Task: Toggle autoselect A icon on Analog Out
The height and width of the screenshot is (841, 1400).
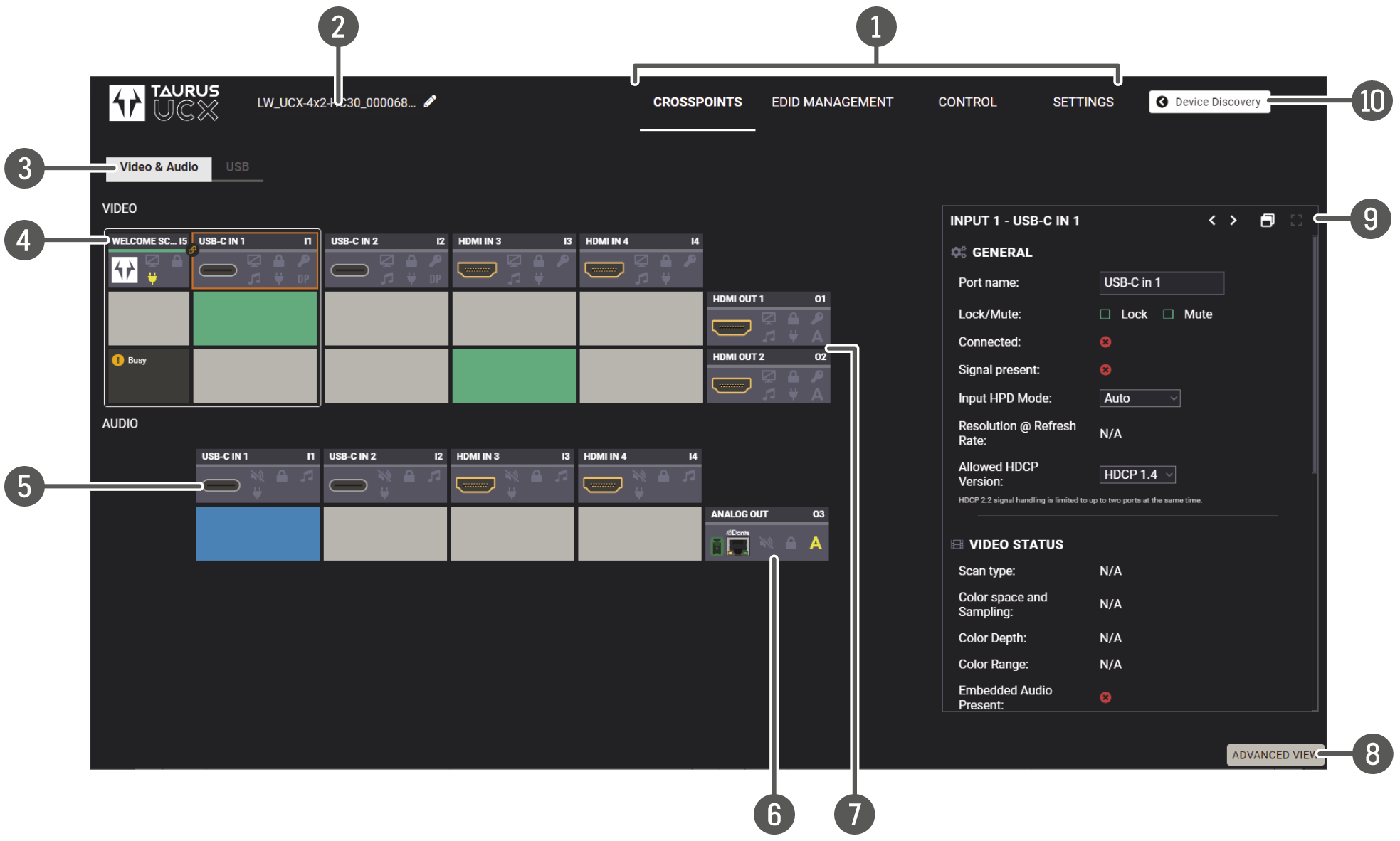Action: [x=816, y=544]
